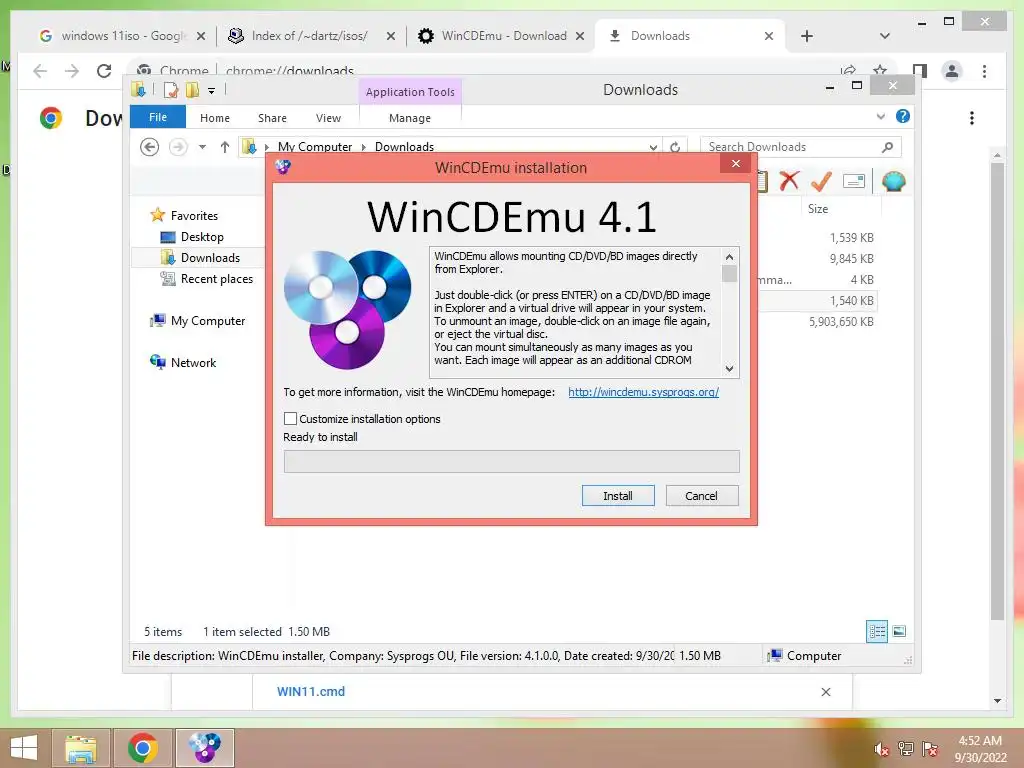Select the file sized 5,903,650 KB

[841, 321]
